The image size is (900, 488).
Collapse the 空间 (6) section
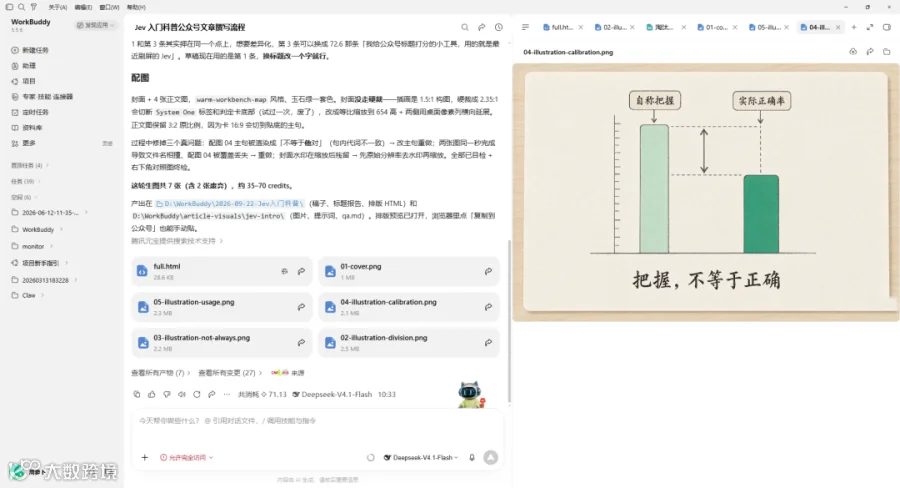click(x=24, y=197)
